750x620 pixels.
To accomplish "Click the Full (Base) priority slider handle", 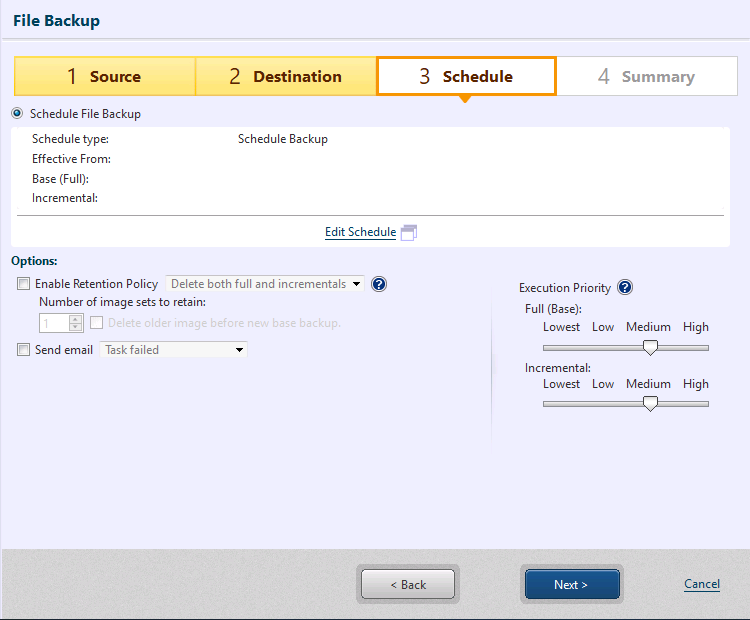I will click(650, 348).
